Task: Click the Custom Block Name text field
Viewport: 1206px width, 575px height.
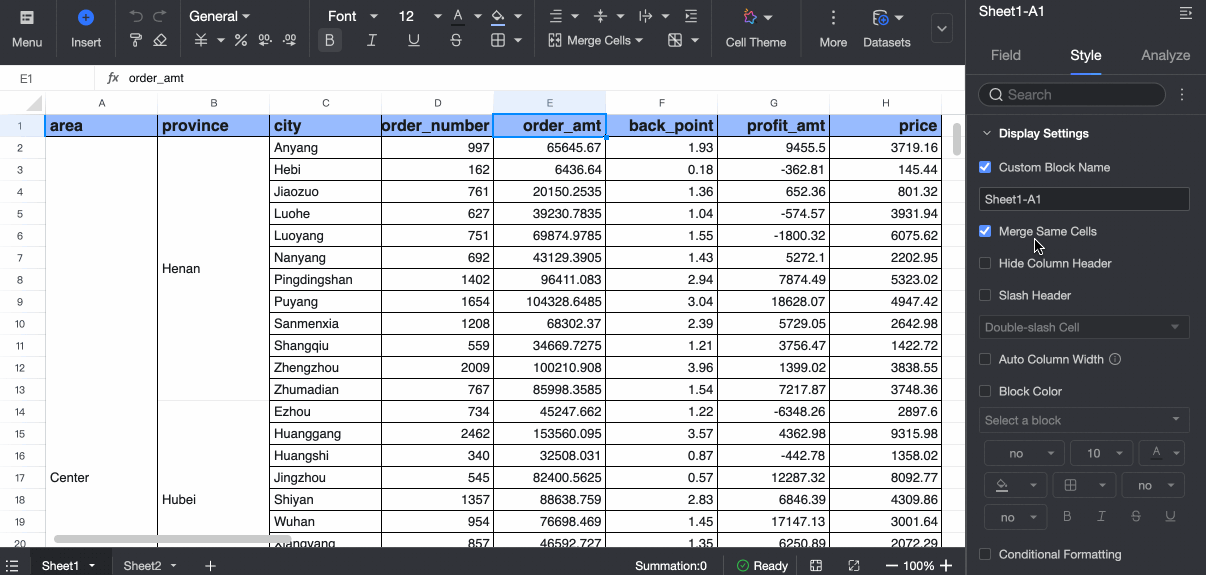Action: [1084, 199]
